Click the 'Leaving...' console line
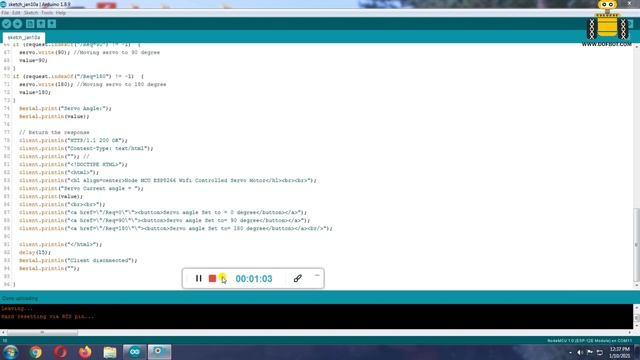The height and width of the screenshot is (360, 640). click(x=17, y=309)
